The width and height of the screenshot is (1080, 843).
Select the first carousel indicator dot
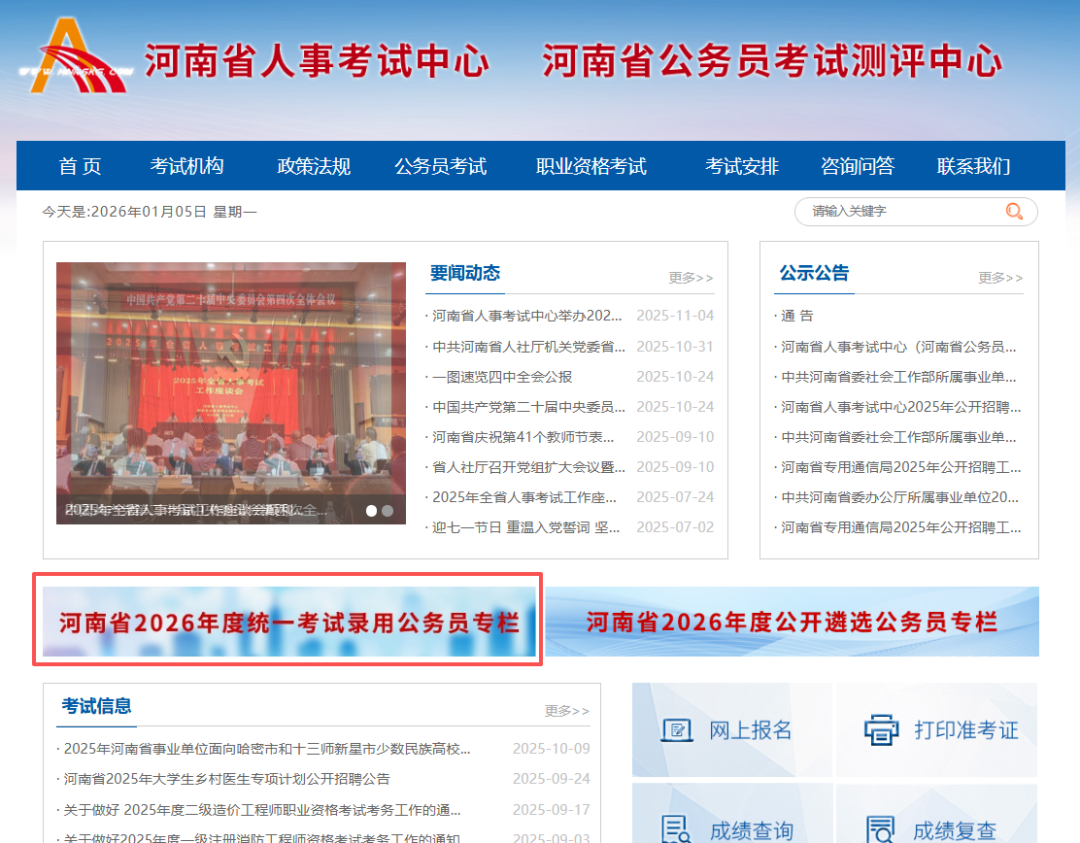click(x=371, y=510)
